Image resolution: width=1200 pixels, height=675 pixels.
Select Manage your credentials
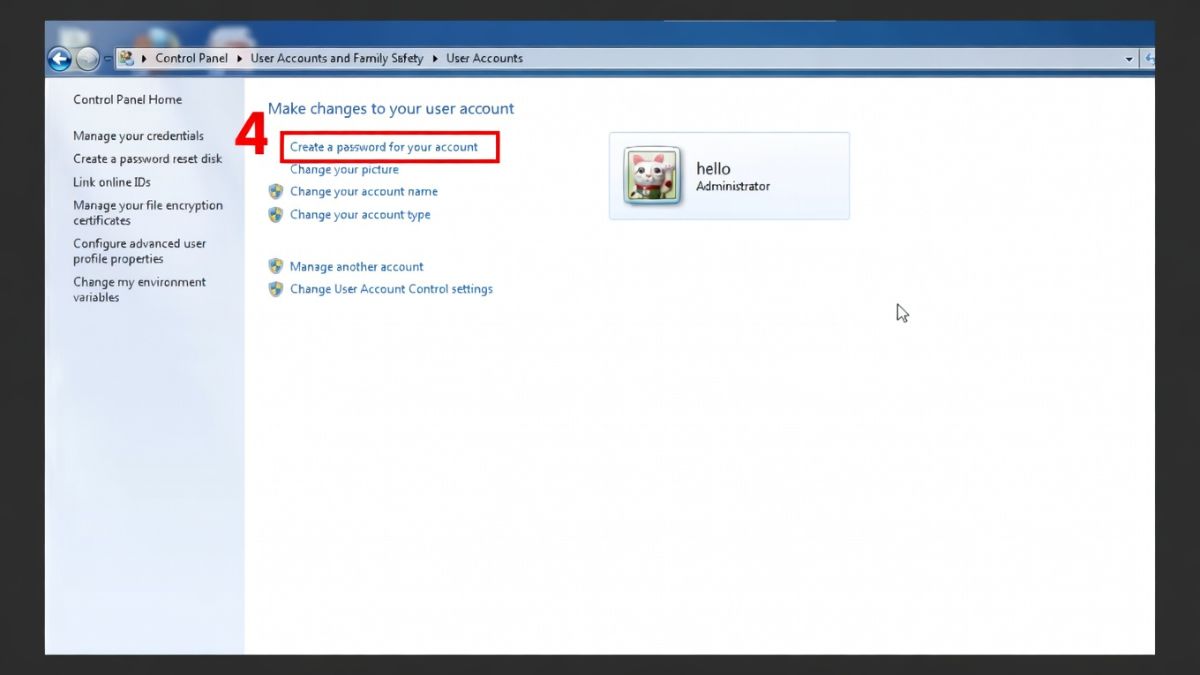[x=138, y=135]
